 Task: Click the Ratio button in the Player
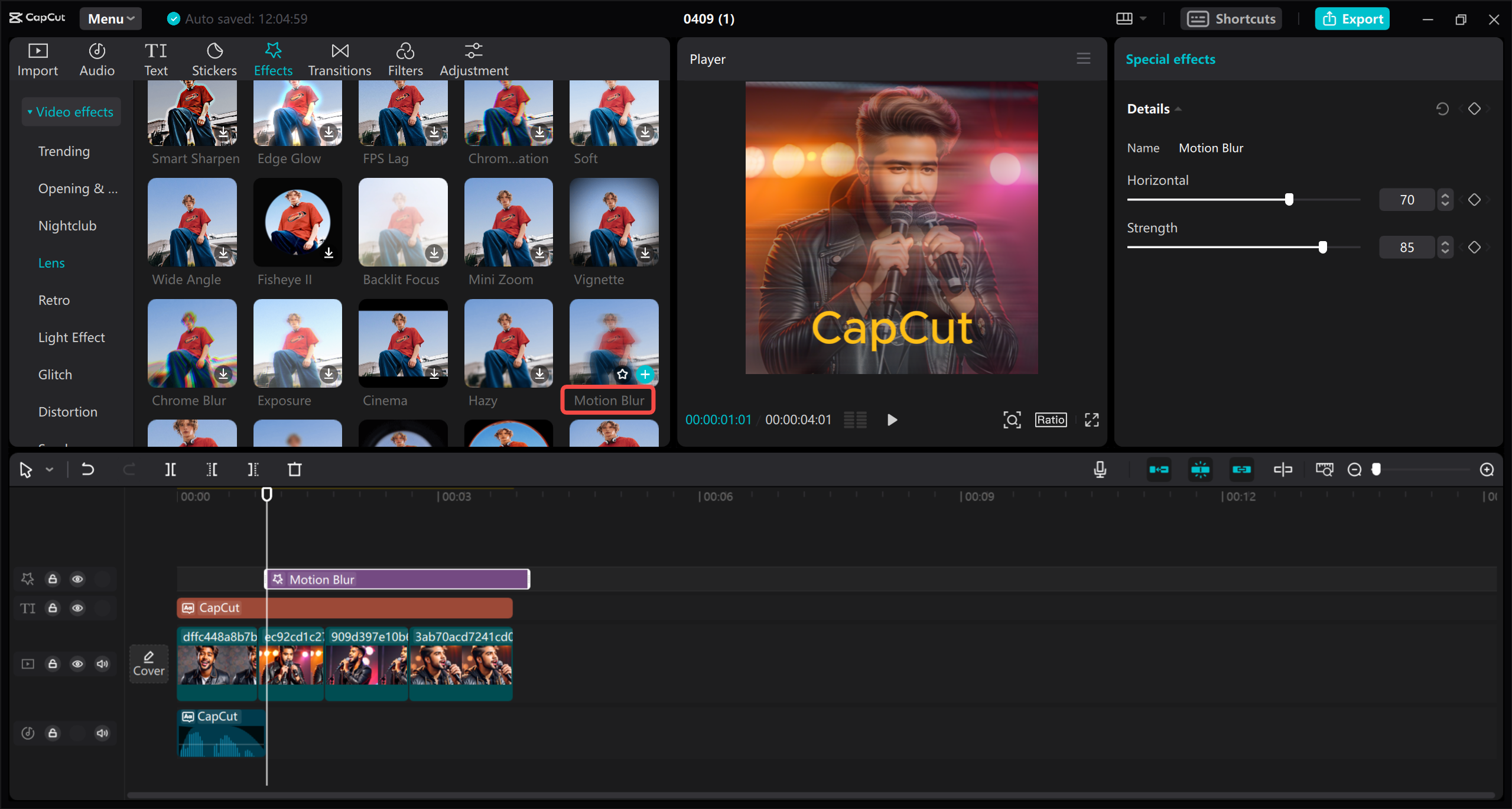point(1050,420)
